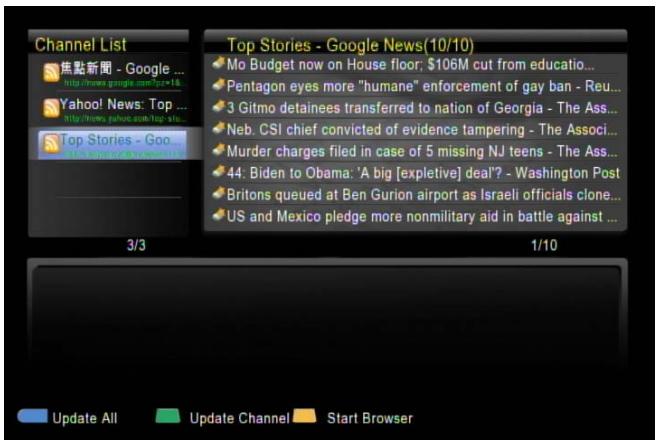Open the Murder charges filed NJ teens story
This screenshot has height=440, width=656.
(422, 151)
